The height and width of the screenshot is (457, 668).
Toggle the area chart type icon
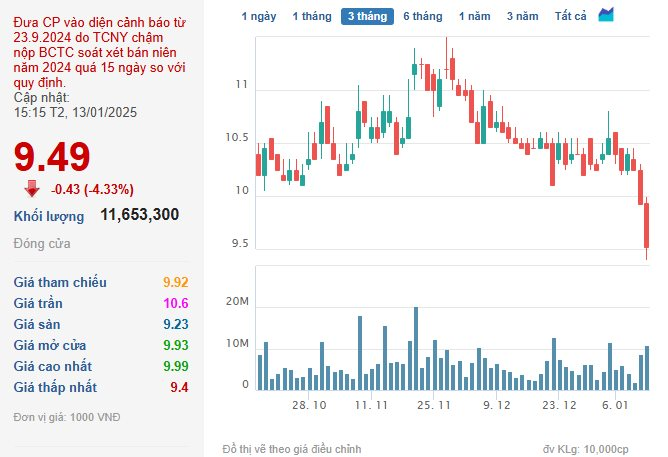click(606, 15)
